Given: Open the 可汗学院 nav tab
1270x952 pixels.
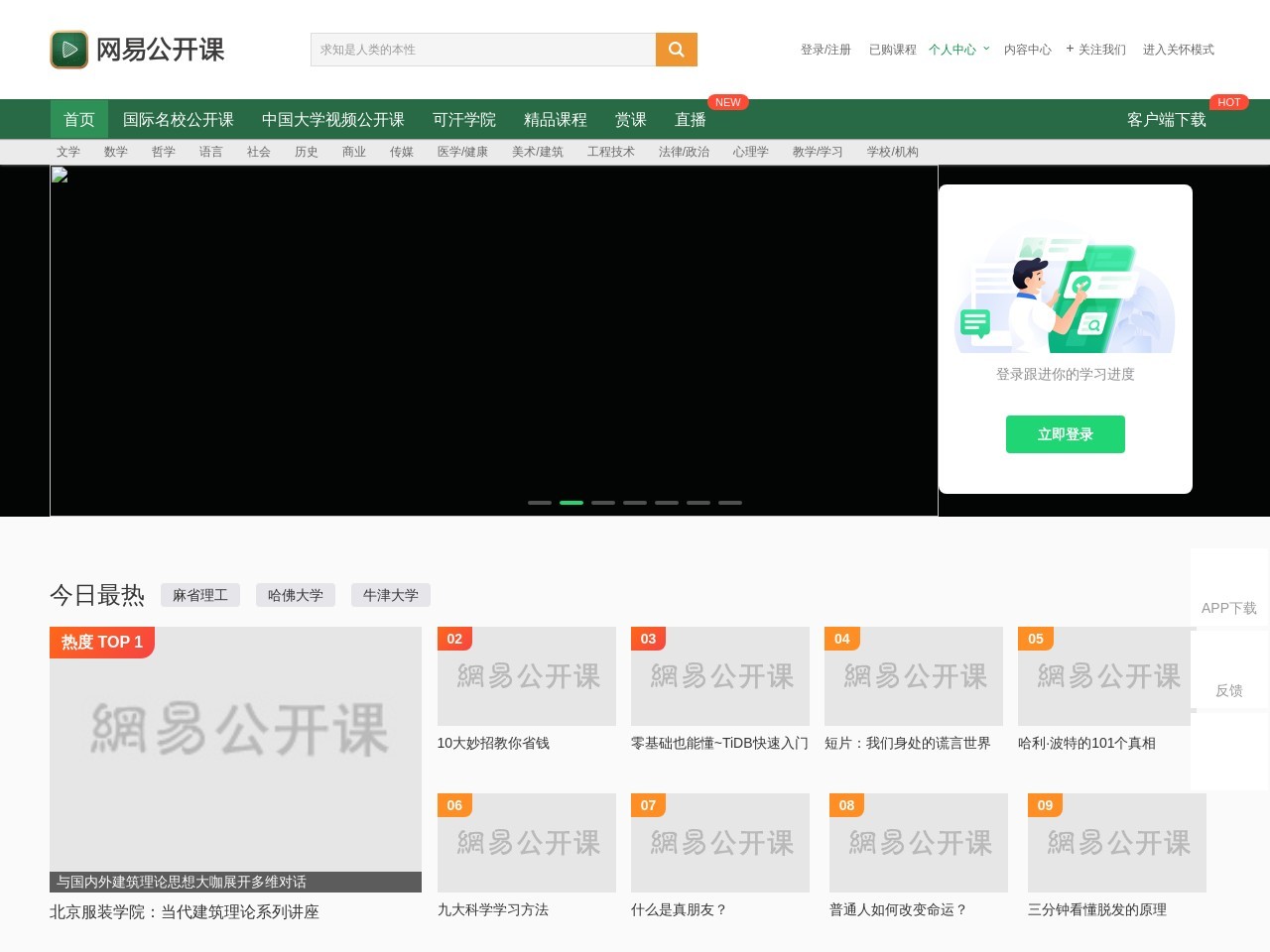Looking at the screenshot, I should pos(464,120).
